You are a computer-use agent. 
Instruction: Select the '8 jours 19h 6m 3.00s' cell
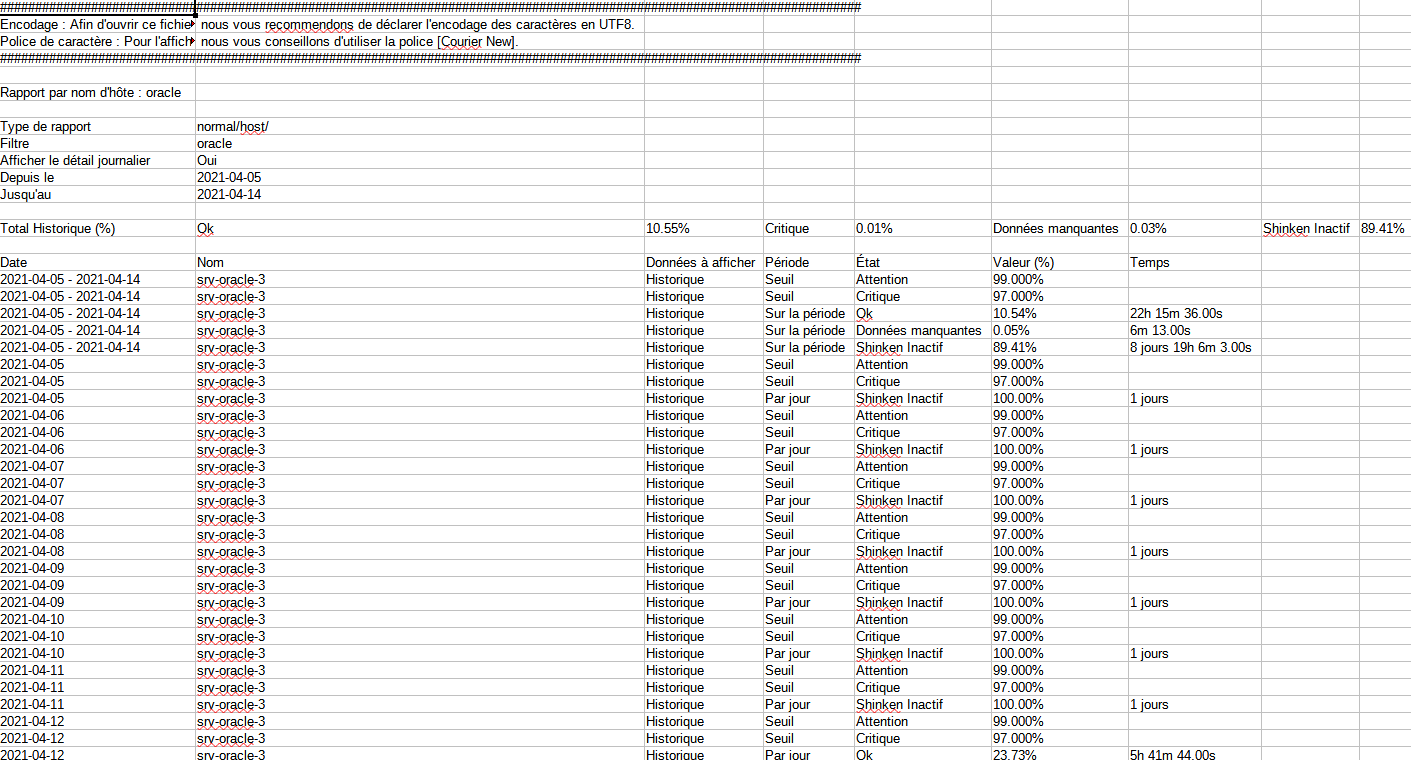click(x=1190, y=348)
